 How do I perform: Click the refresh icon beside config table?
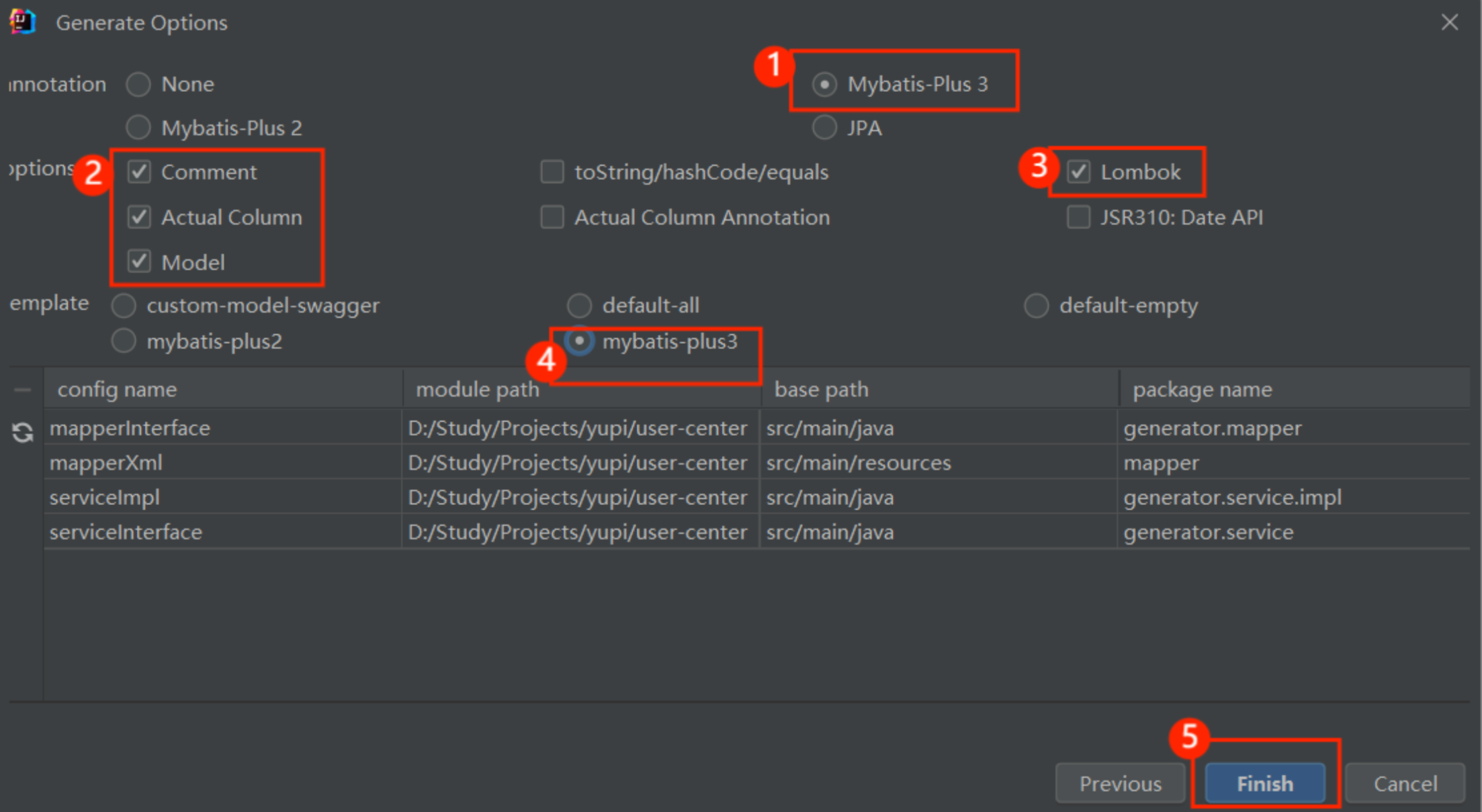[23, 433]
